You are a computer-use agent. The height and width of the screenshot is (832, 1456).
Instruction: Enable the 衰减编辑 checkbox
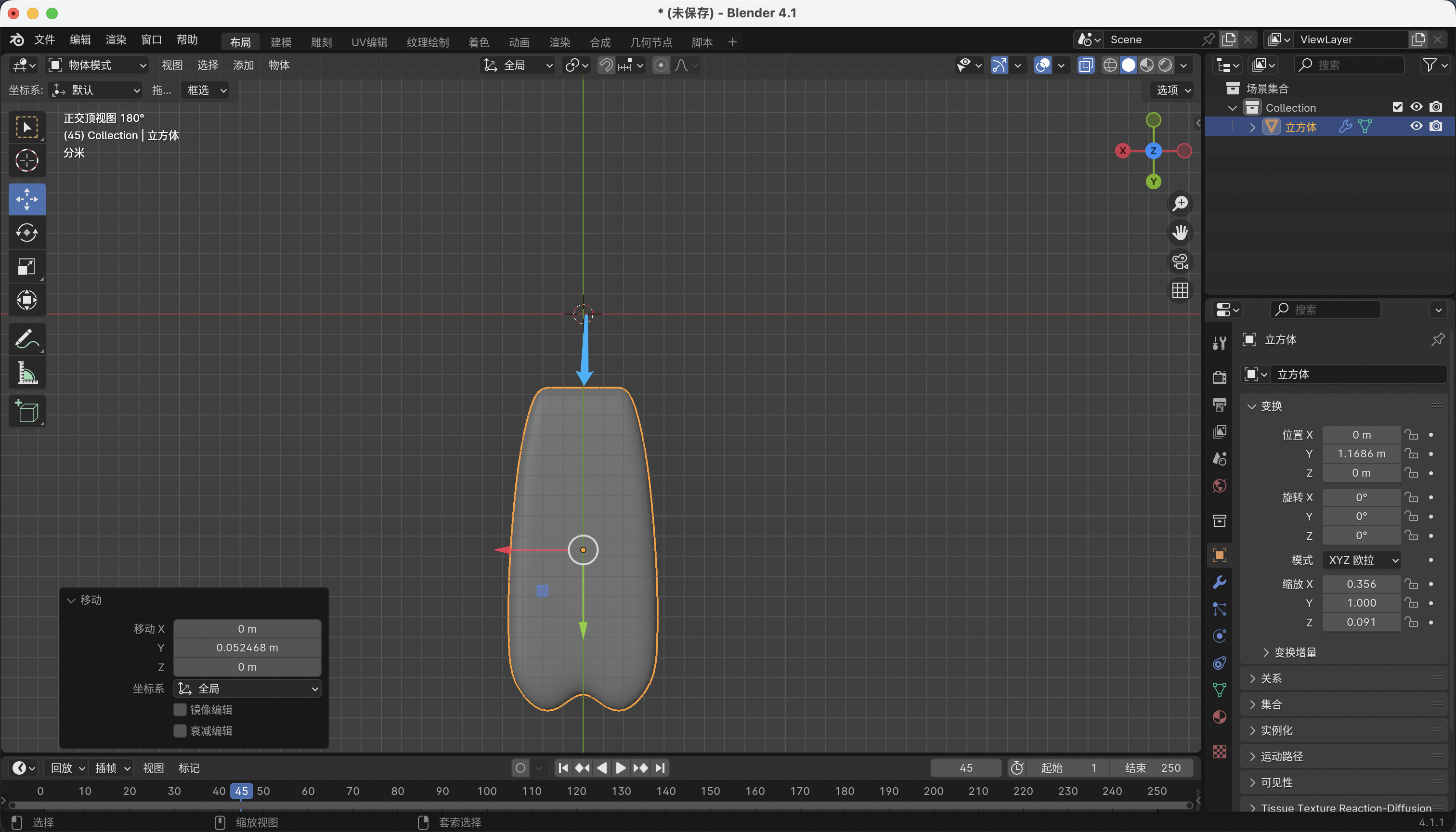[x=180, y=731]
